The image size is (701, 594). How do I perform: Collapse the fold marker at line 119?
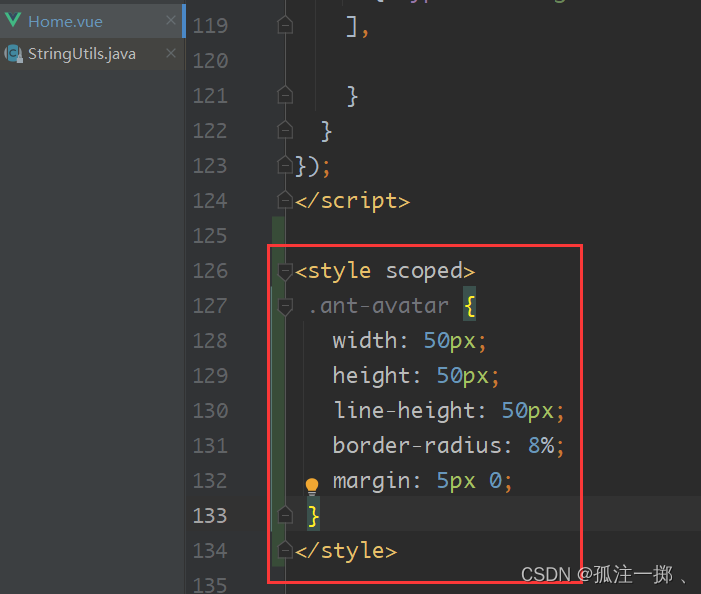click(285, 25)
